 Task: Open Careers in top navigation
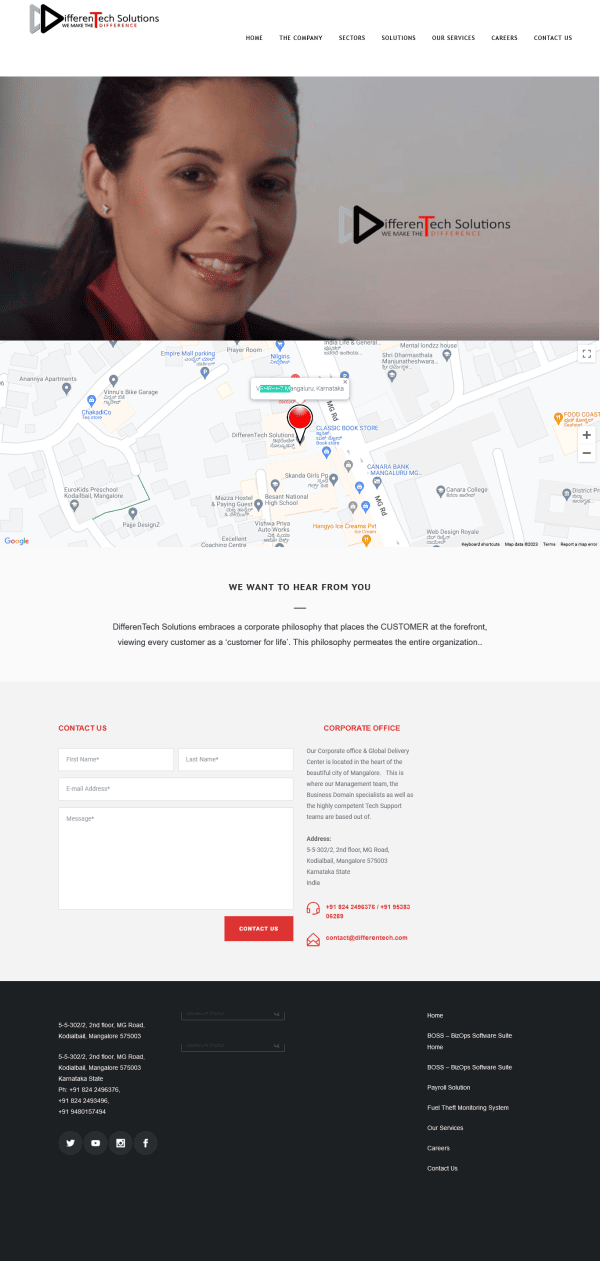pos(504,38)
